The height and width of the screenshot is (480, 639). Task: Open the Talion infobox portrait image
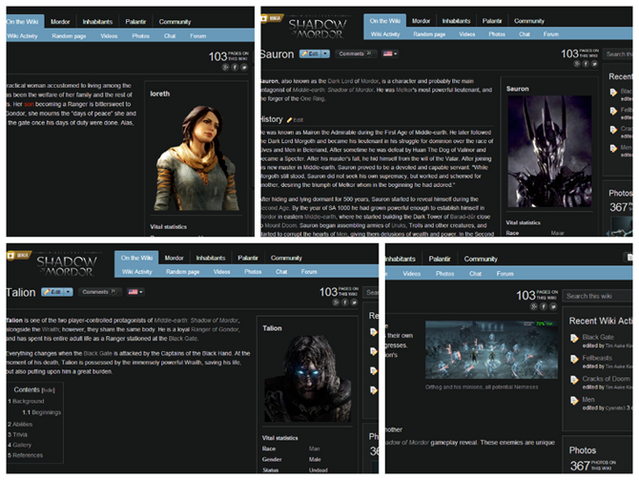coord(308,379)
